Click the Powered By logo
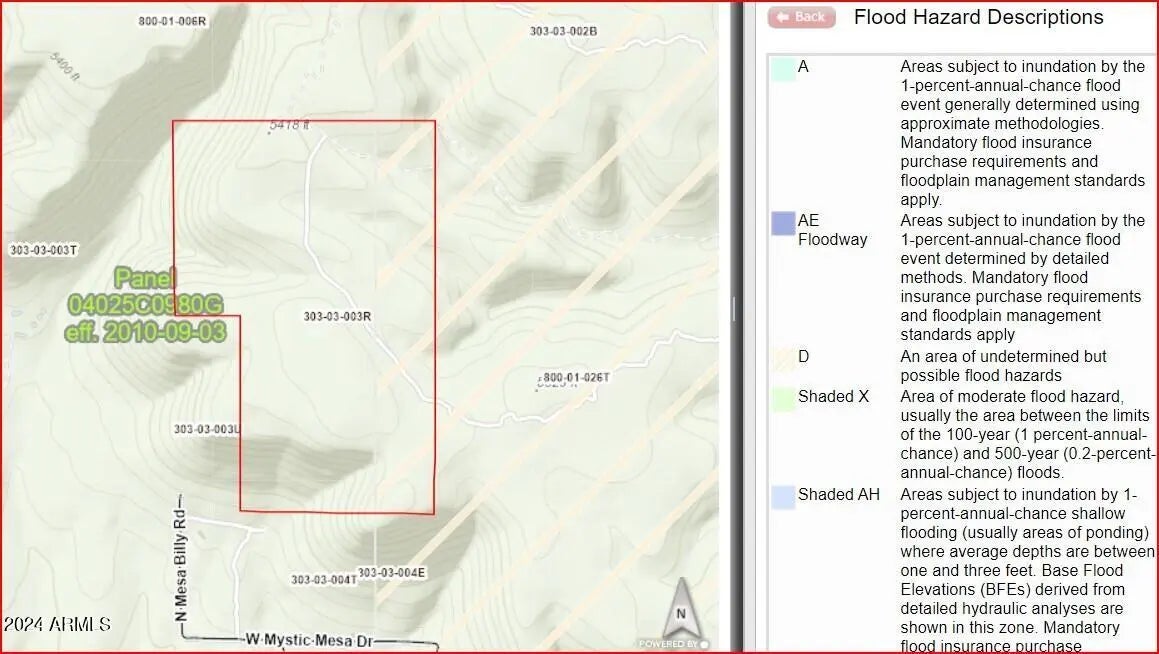The width and height of the screenshot is (1159, 654). point(673,644)
